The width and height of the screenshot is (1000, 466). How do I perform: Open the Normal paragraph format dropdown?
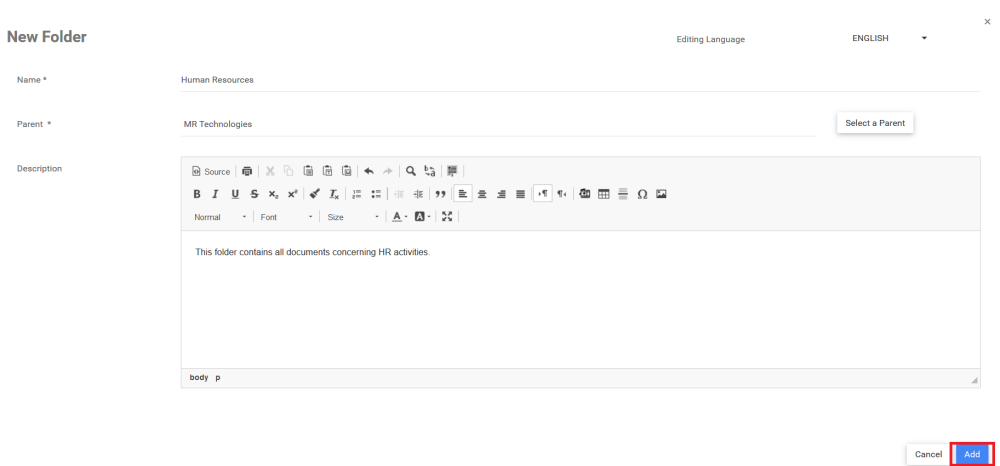pos(220,217)
